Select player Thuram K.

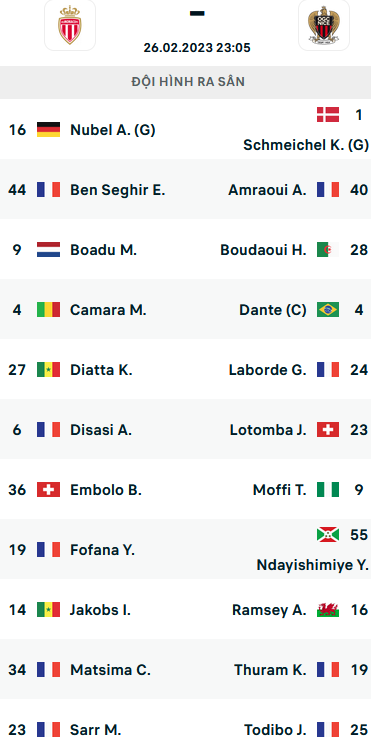tap(270, 670)
